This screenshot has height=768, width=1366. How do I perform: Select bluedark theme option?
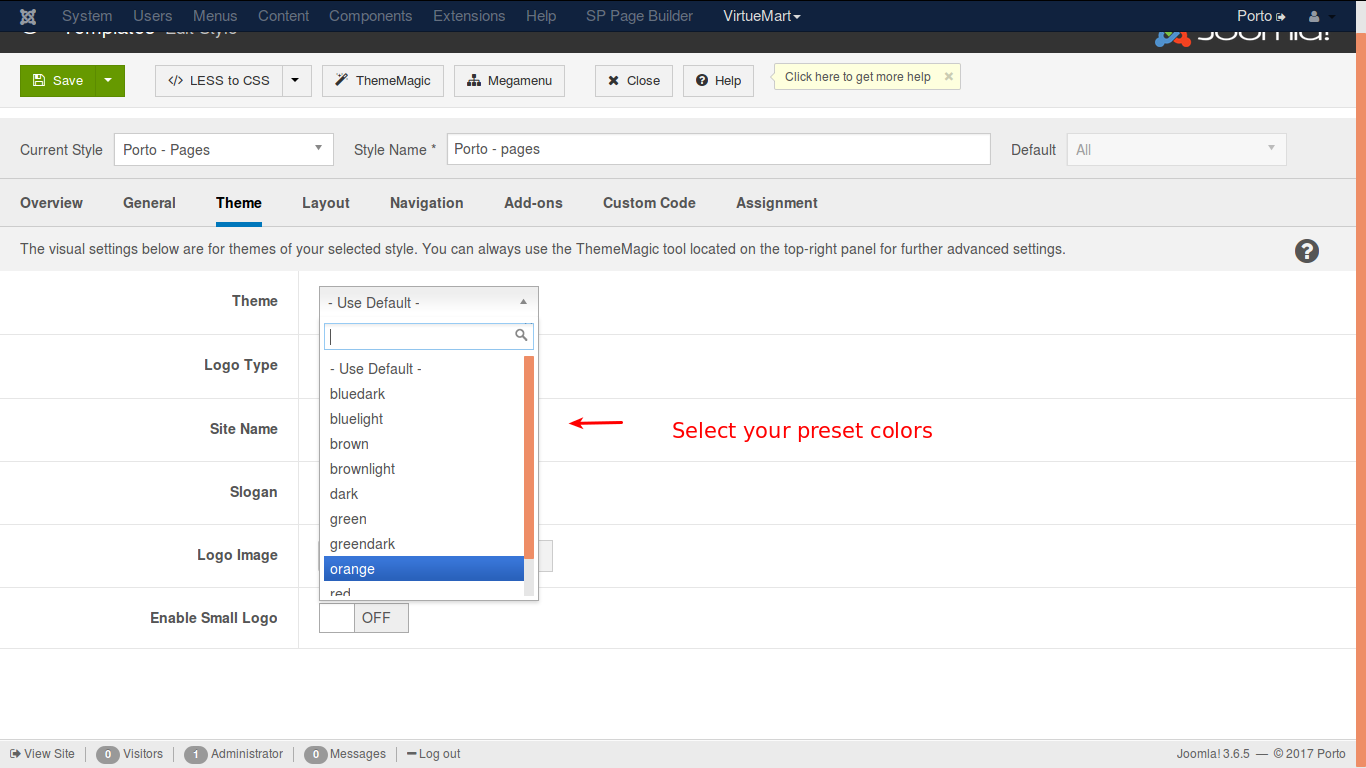[x=424, y=394]
